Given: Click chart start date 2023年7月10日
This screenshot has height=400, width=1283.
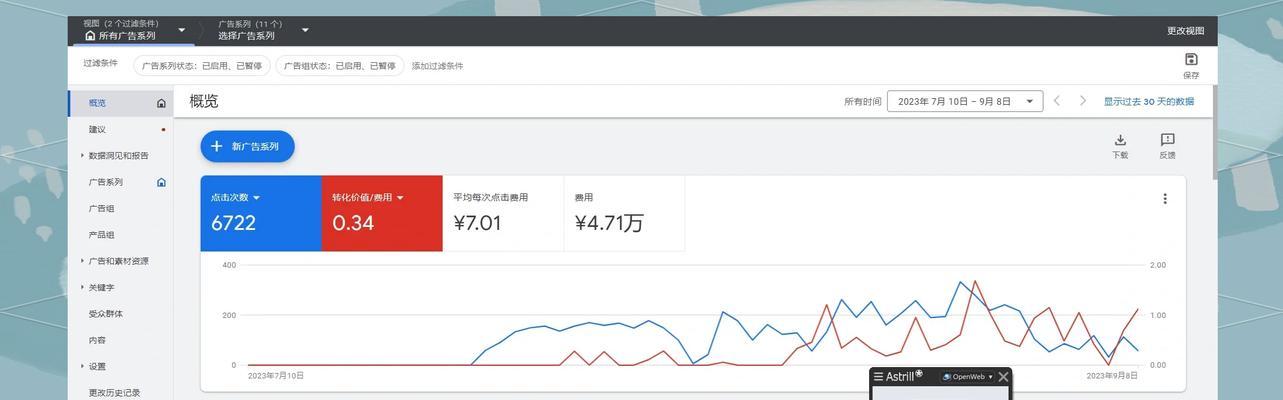Looking at the screenshot, I should point(276,376).
